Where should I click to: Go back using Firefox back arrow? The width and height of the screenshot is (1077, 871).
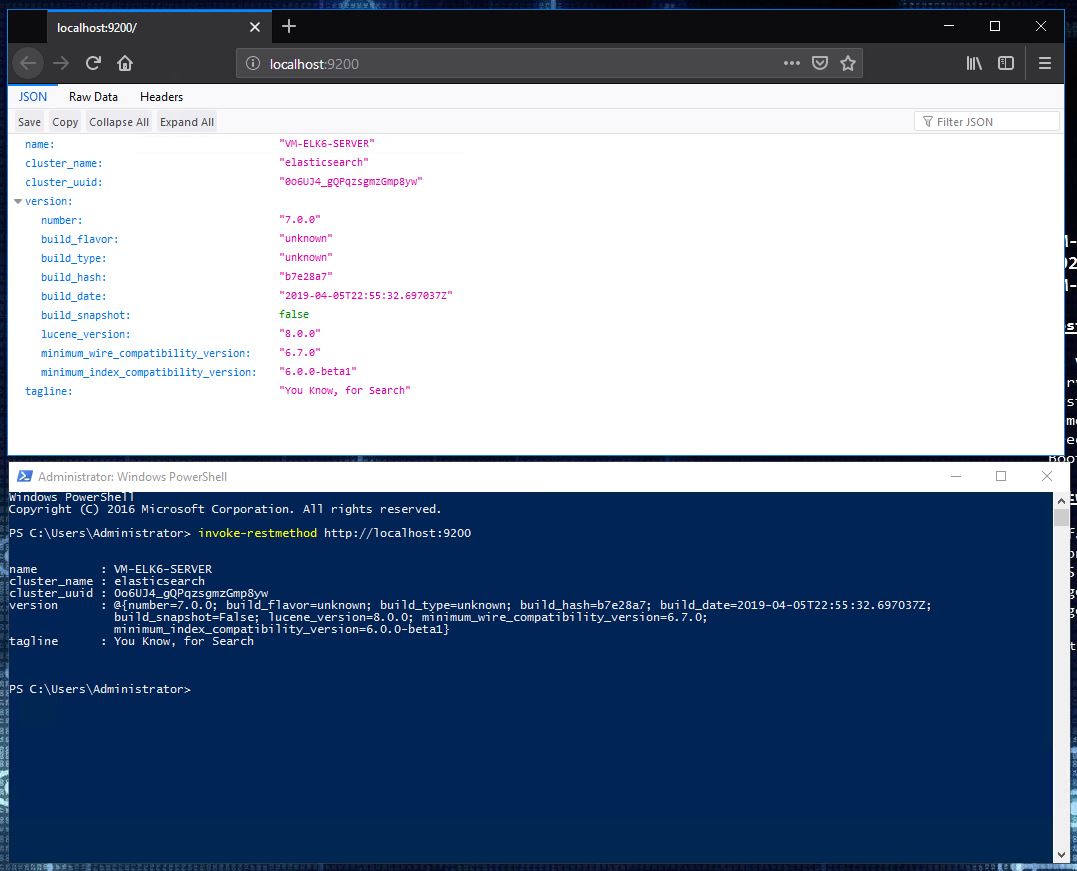click(28, 63)
